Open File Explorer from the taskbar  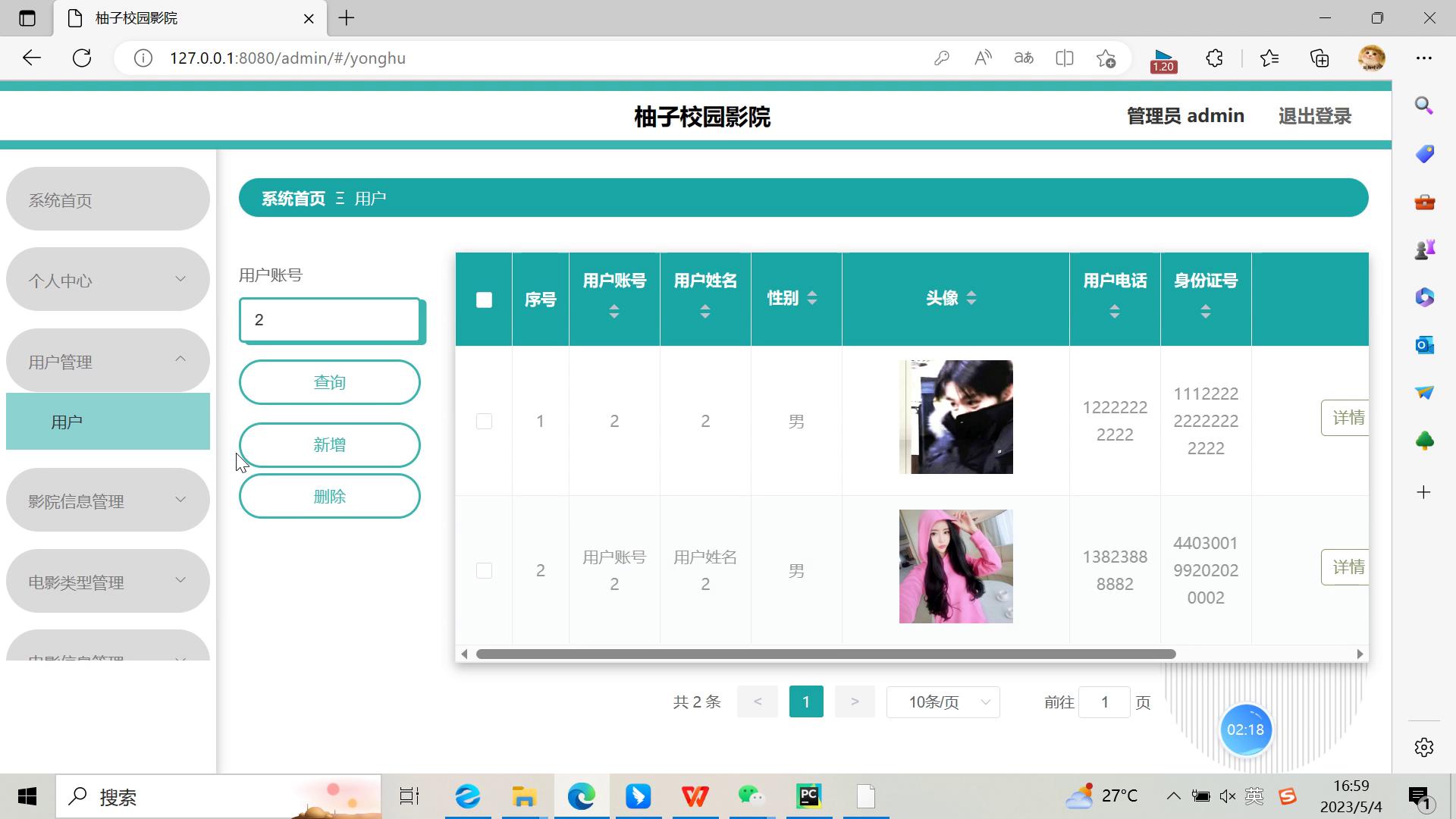[x=524, y=796]
